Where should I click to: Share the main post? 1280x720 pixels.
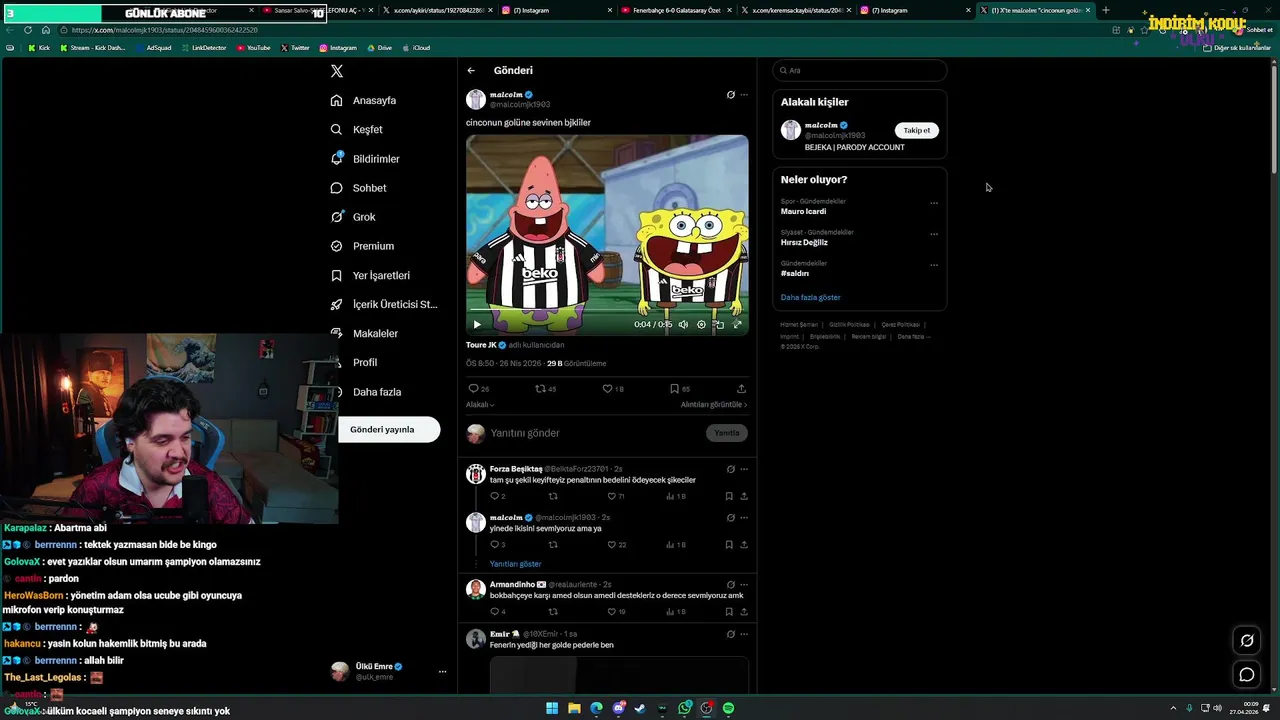click(741, 388)
